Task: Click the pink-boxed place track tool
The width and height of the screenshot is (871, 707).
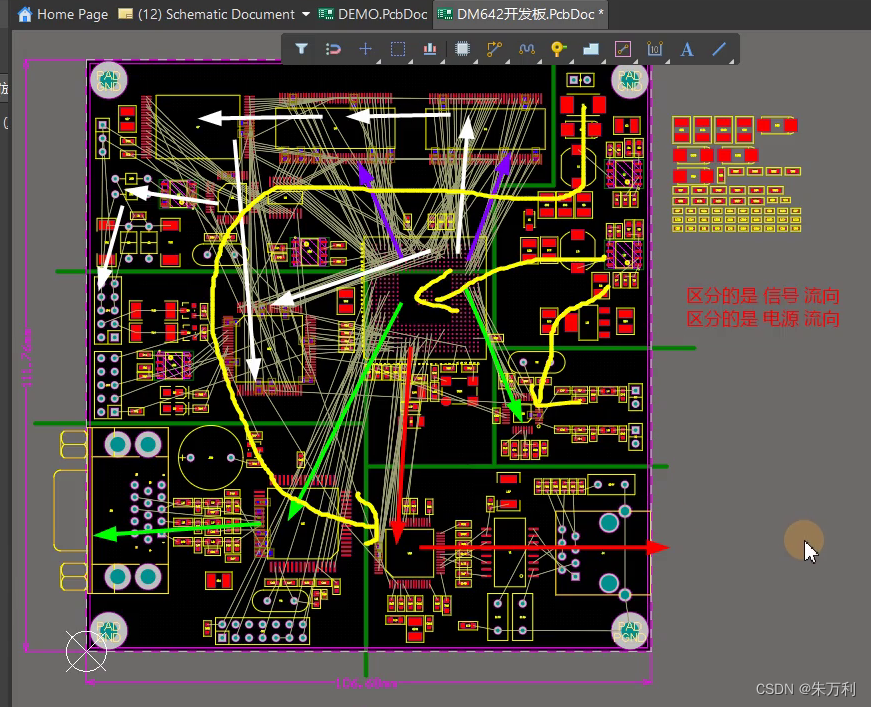Action: [x=622, y=48]
